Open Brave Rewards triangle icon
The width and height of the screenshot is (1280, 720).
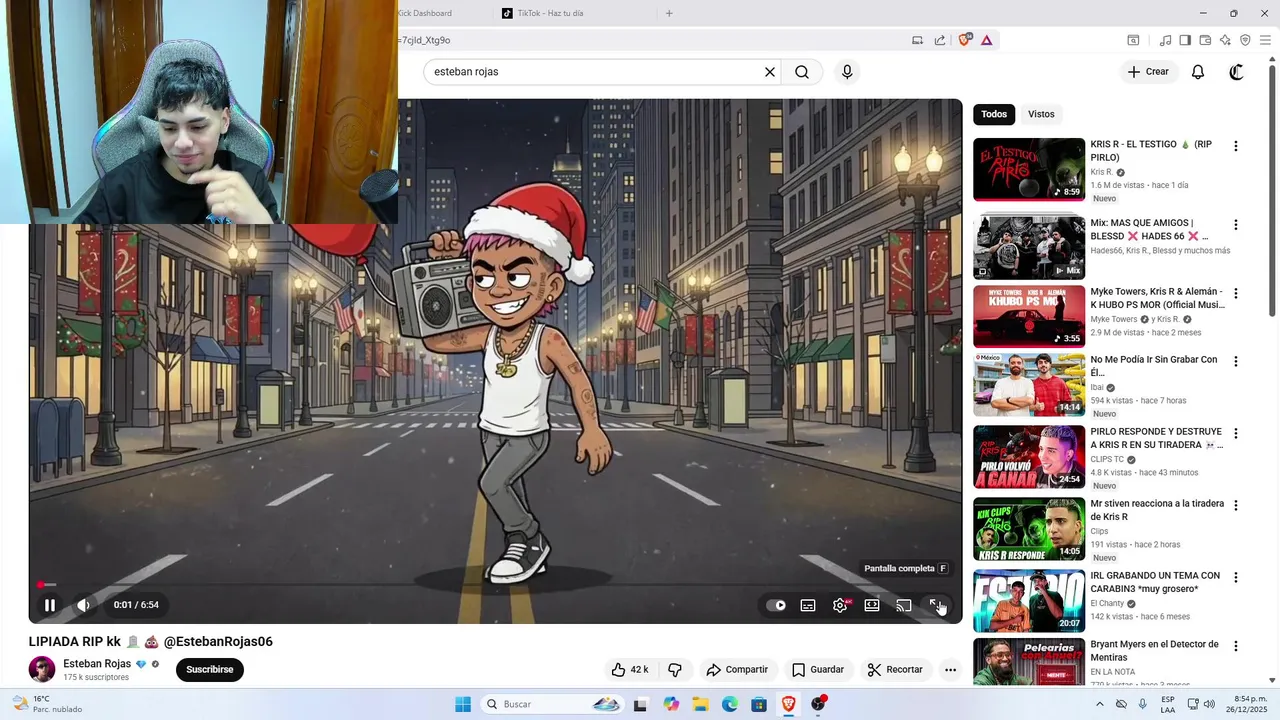987,40
